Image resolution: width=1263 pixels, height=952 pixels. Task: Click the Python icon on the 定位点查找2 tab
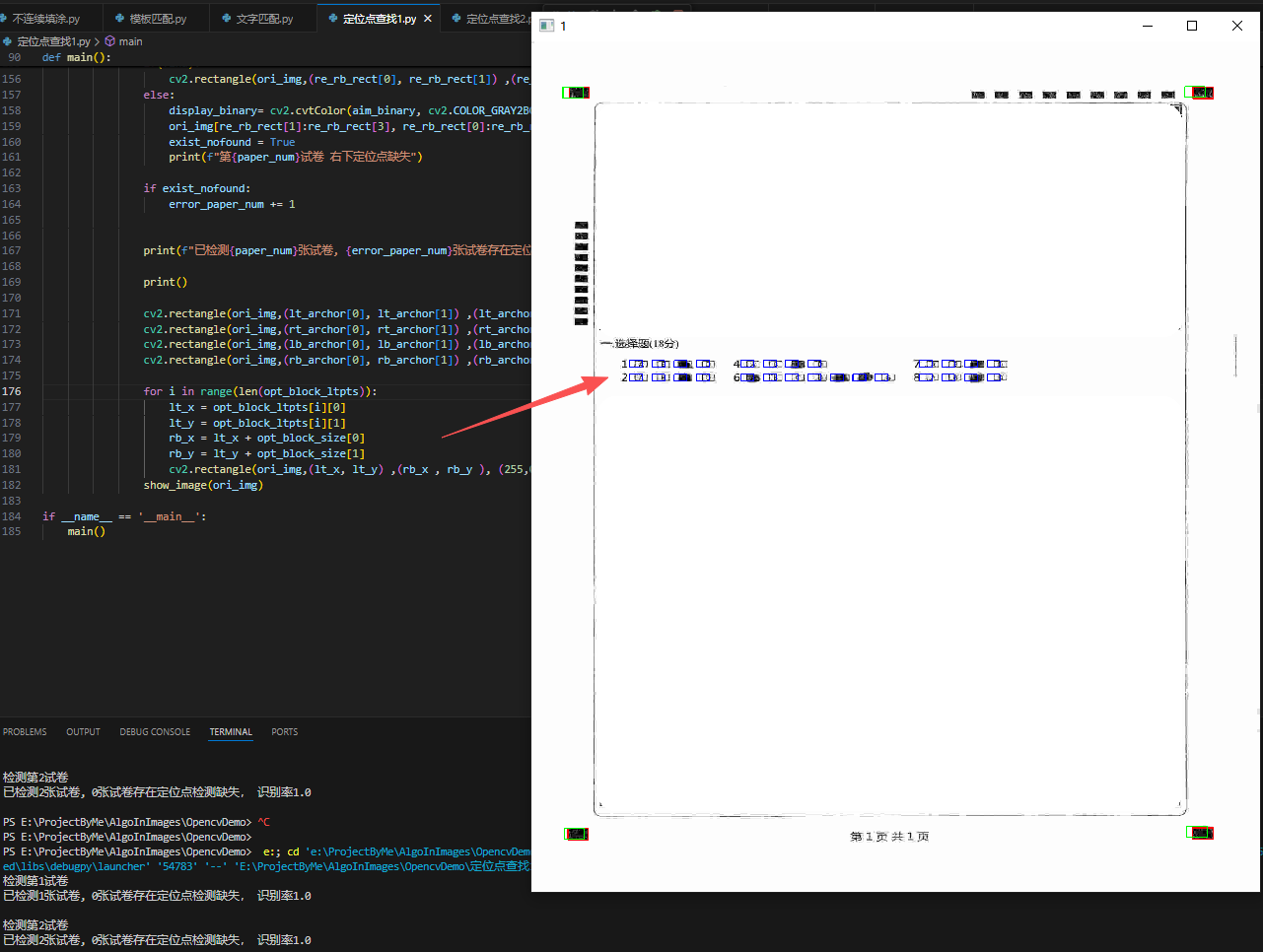tap(456, 19)
